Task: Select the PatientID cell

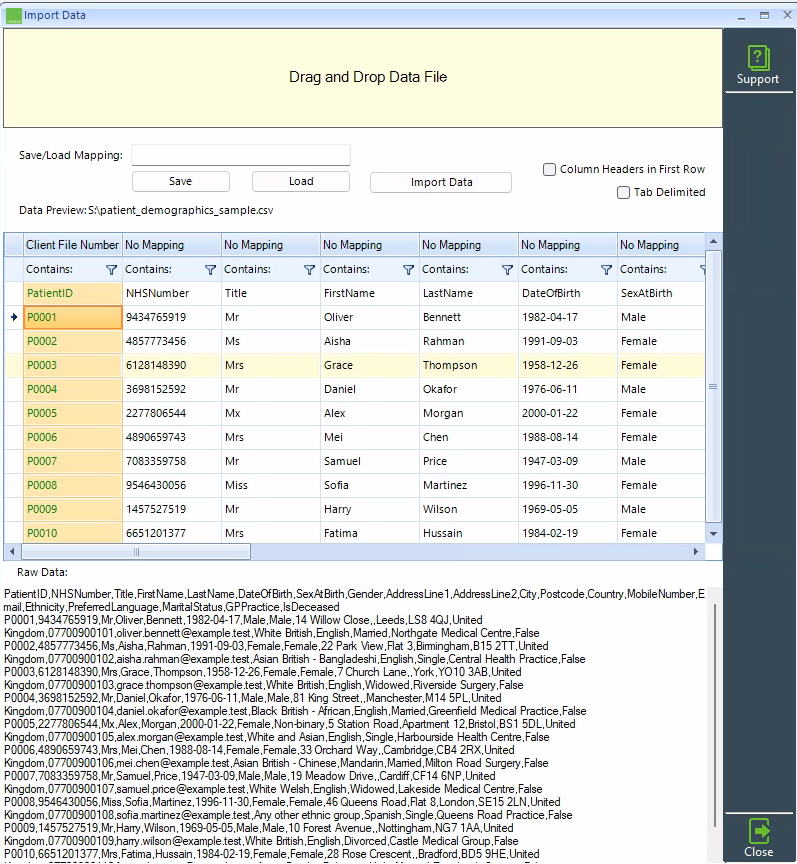Action: coord(73,293)
